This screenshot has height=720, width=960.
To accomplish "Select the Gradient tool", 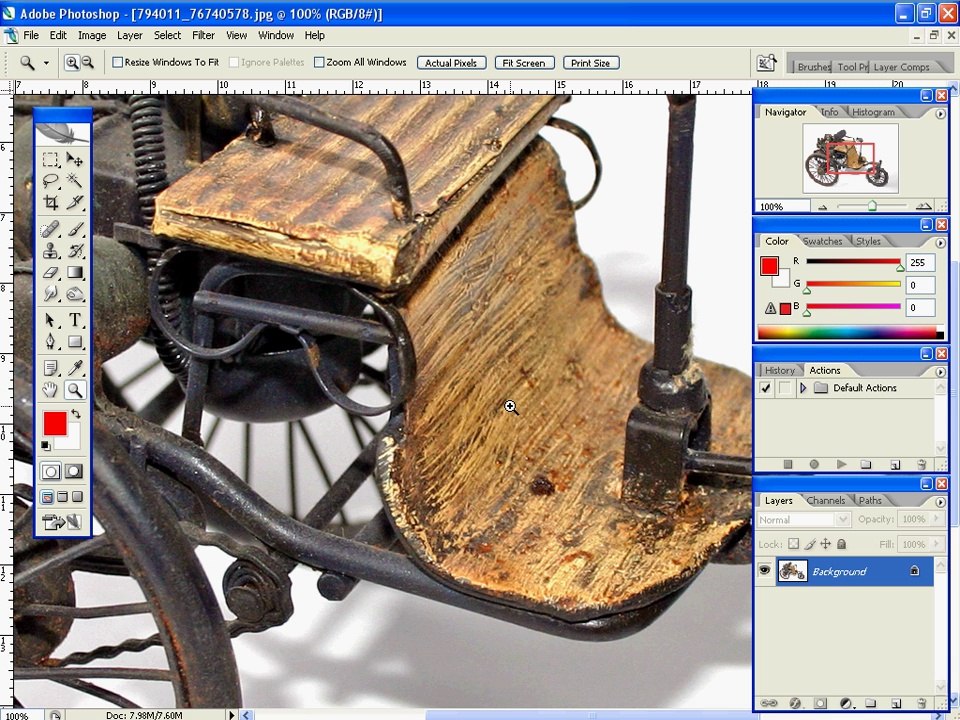I will click(75, 272).
